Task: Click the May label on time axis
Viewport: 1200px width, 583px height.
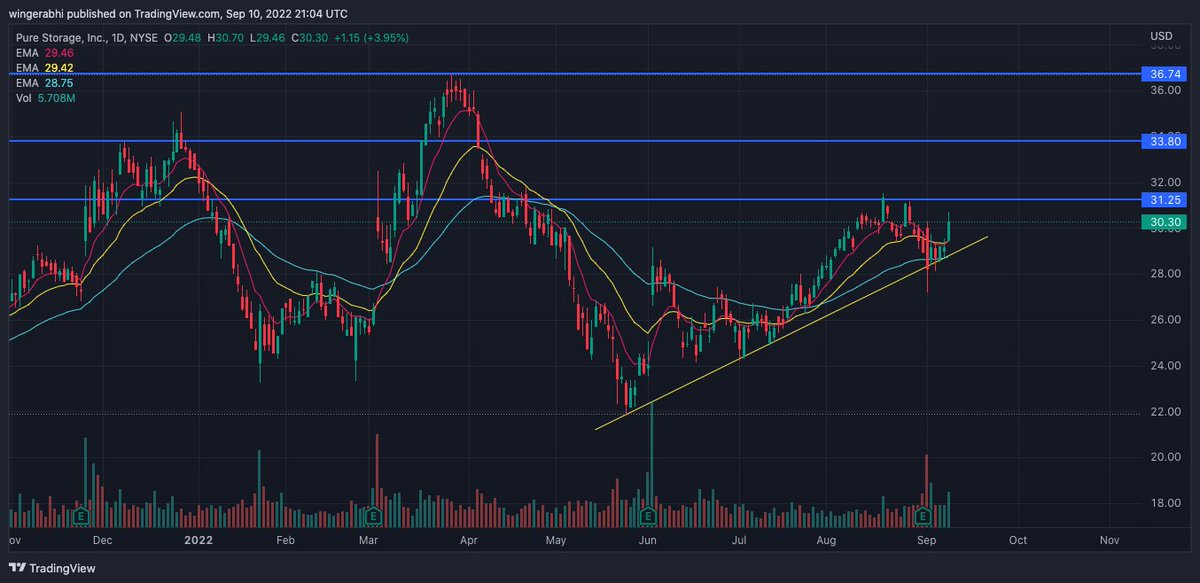Action: 557,539
